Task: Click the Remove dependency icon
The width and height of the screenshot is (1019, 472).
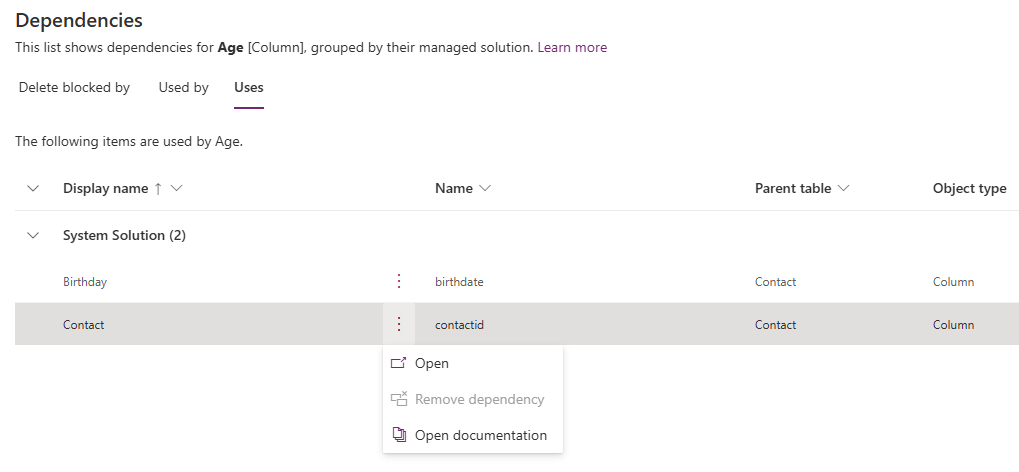Action: [x=399, y=399]
